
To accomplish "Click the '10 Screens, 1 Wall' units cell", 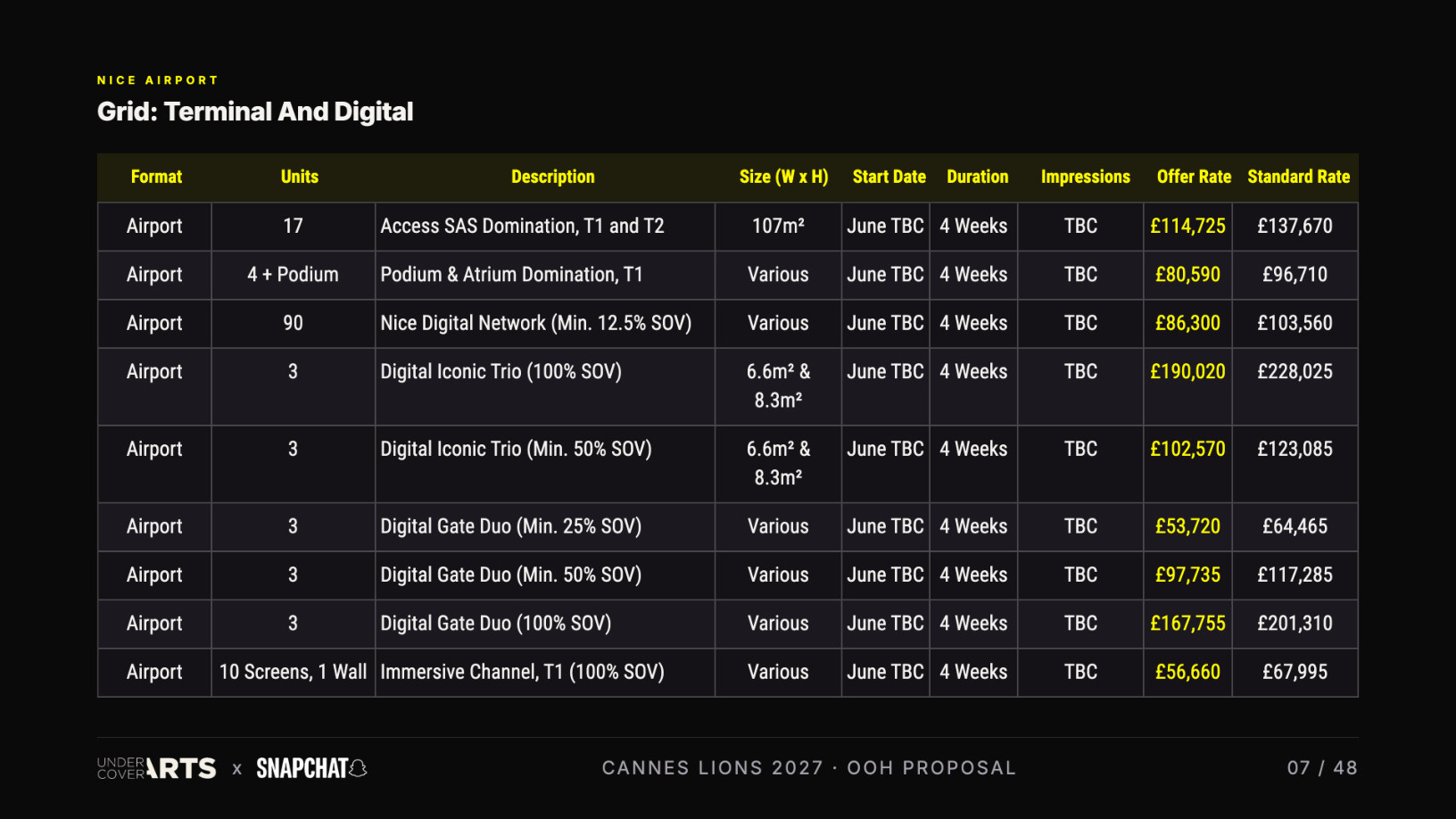I will pos(293,672).
